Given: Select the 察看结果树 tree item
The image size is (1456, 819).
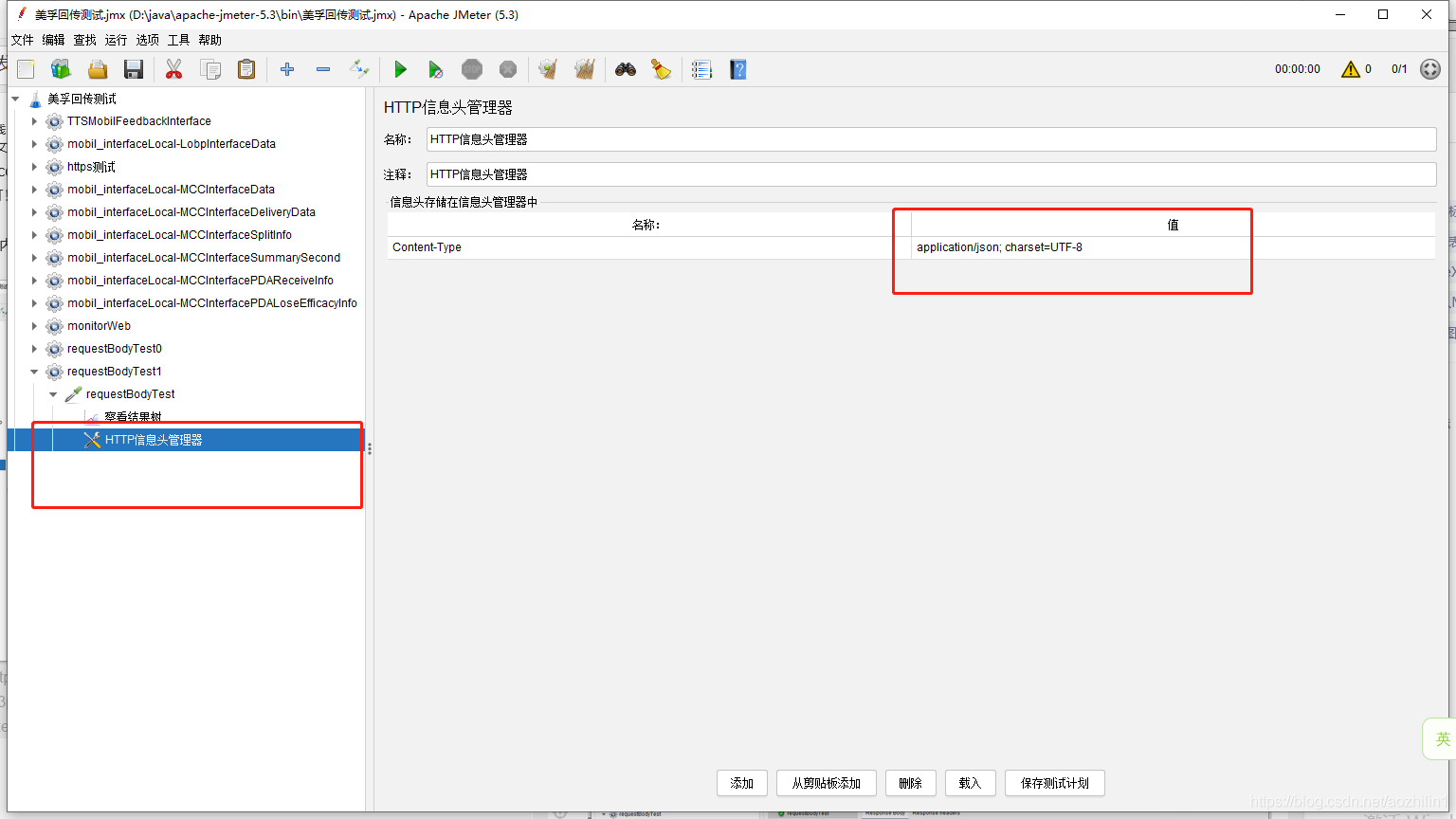Looking at the screenshot, I should (x=133, y=417).
